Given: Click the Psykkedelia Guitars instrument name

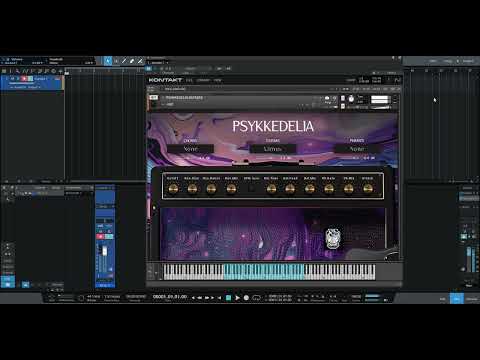Looking at the screenshot, I should tap(184, 98).
